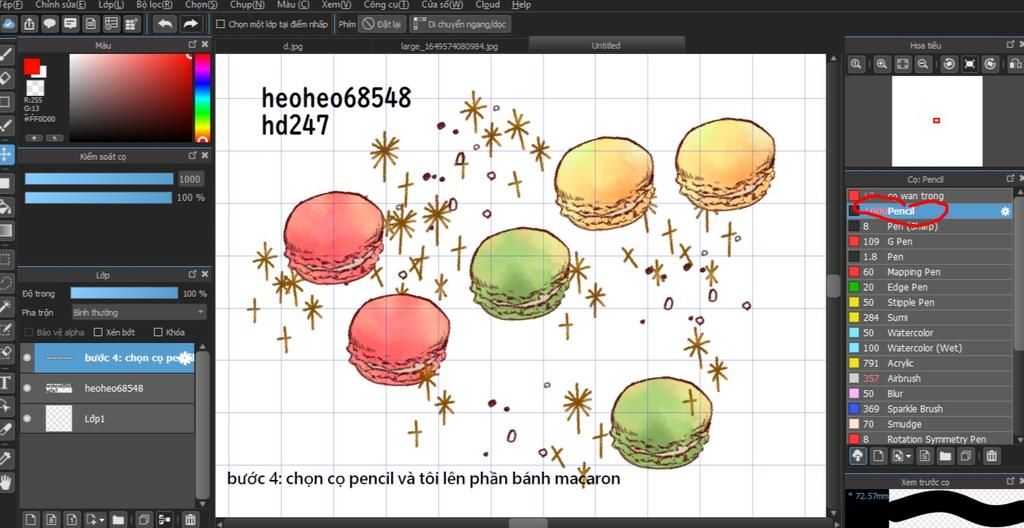Click the brush size slider
This screenshot has height=528, width=1024.
pyautogui.click(x=99, y=179)
